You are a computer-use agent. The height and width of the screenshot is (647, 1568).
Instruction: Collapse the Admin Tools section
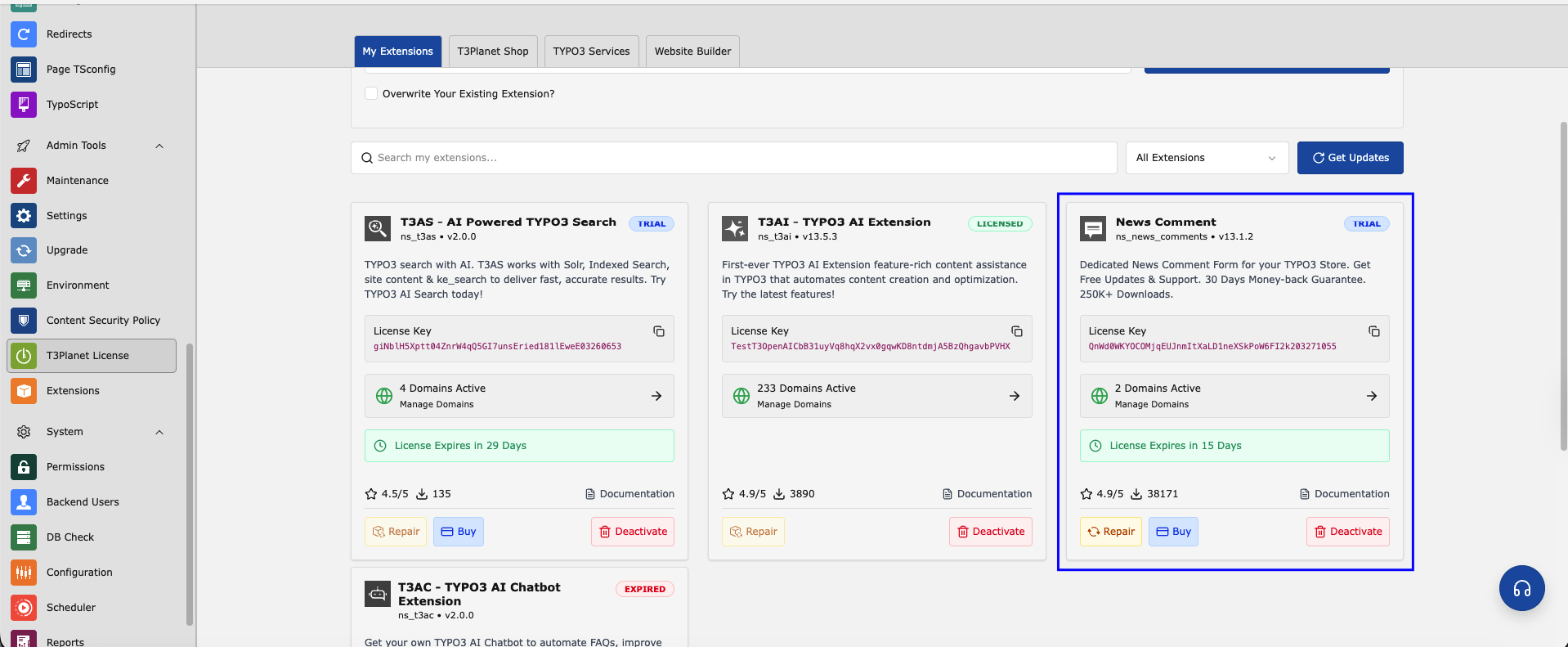159,146
